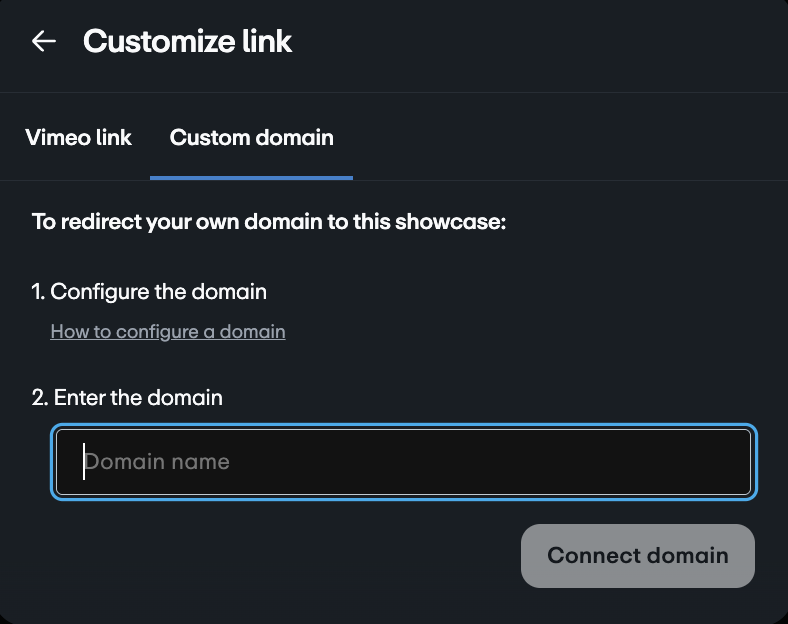The image size is (788, 624).
Task: Click the step 1 Configure the domain label
Action: [x=149, y=292]
